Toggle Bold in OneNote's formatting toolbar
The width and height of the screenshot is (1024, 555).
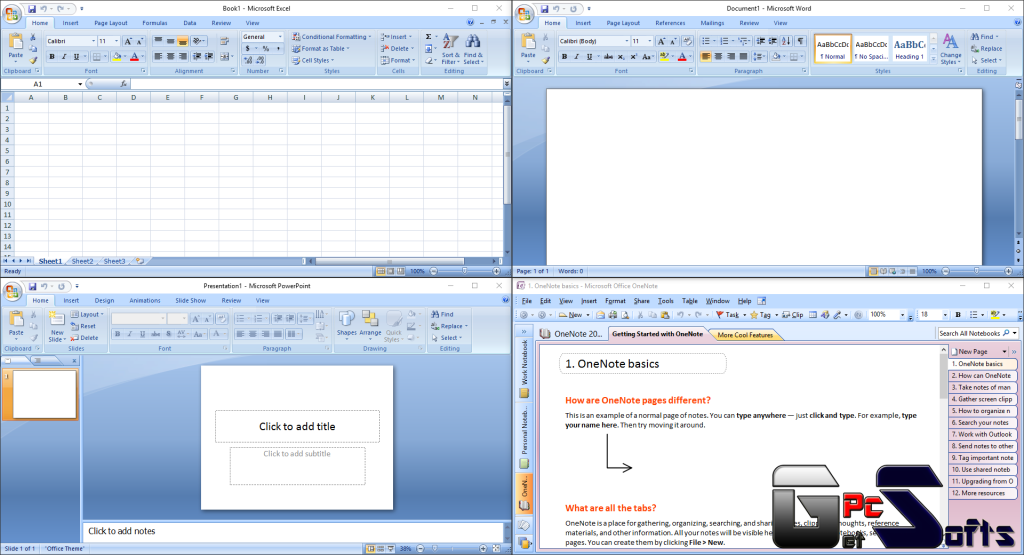pos(958,315)
